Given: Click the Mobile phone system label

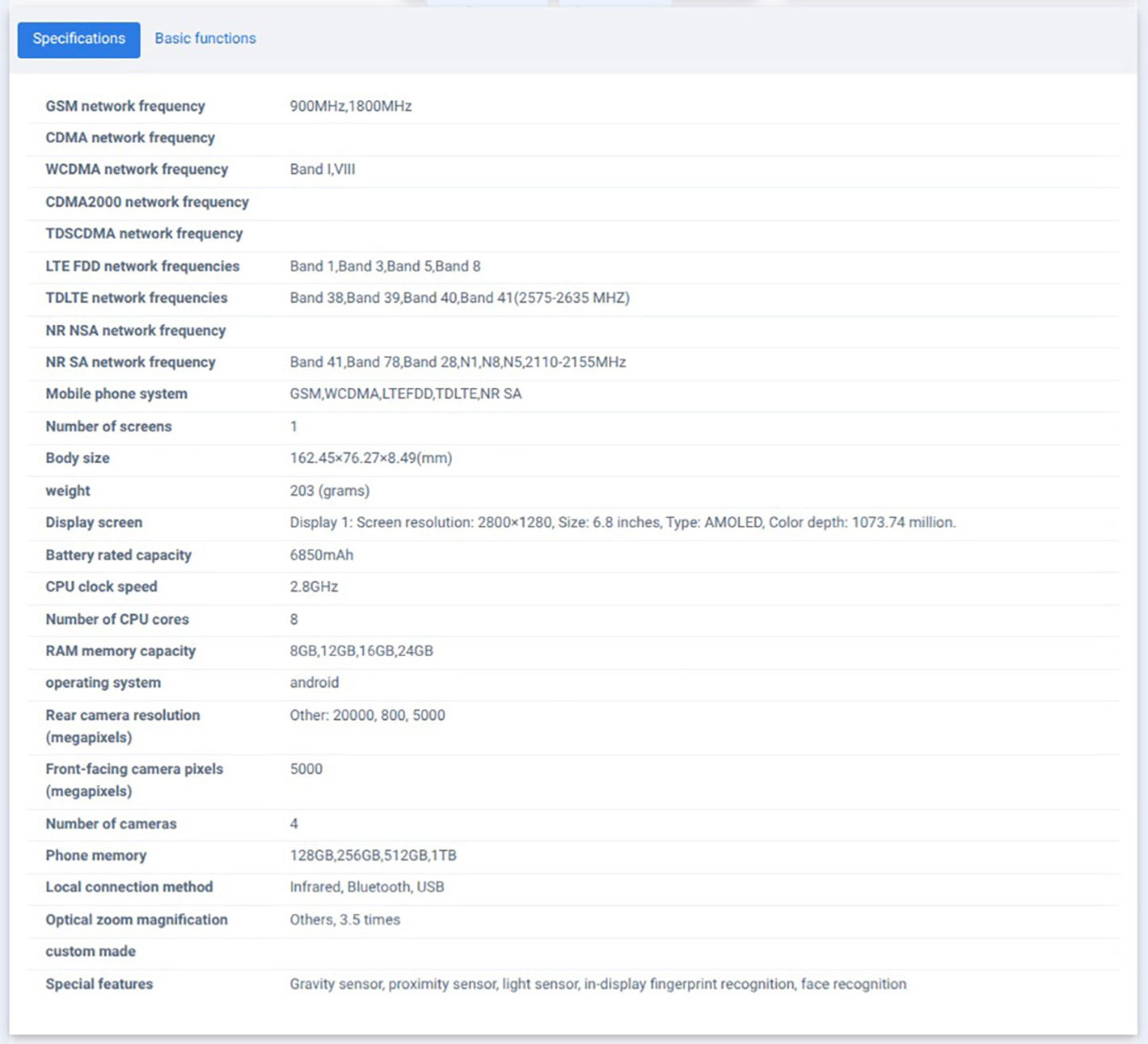Looking at the screenshot, I should 116,394.
